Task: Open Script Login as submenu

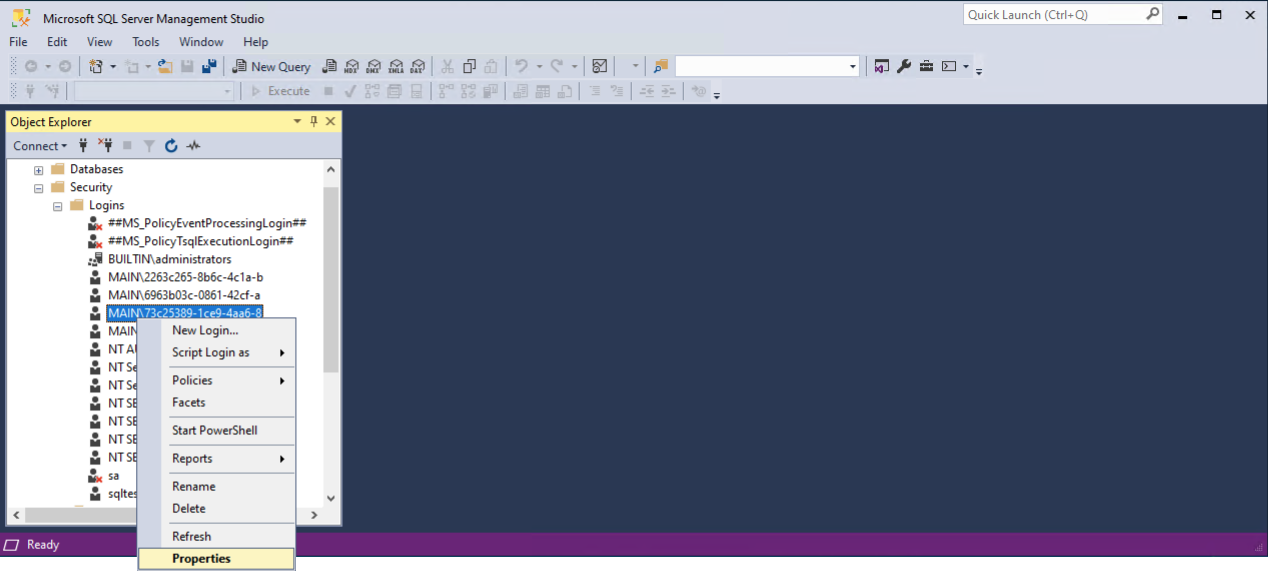Action: 216,352
